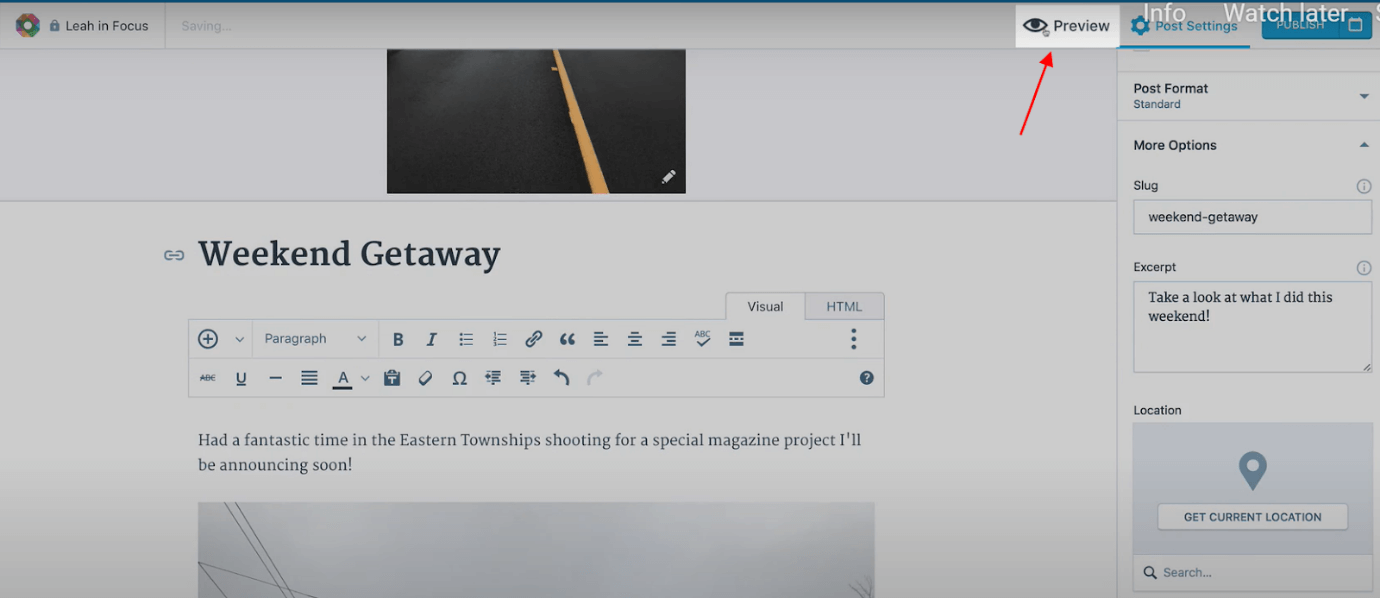Apply the text color button
Viewport: 1380px width, 598px height.
point(343,378)
